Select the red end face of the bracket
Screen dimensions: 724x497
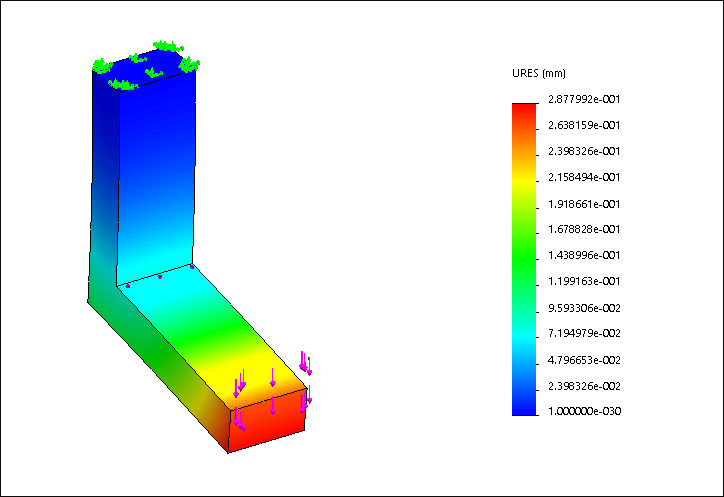point(268,421)
